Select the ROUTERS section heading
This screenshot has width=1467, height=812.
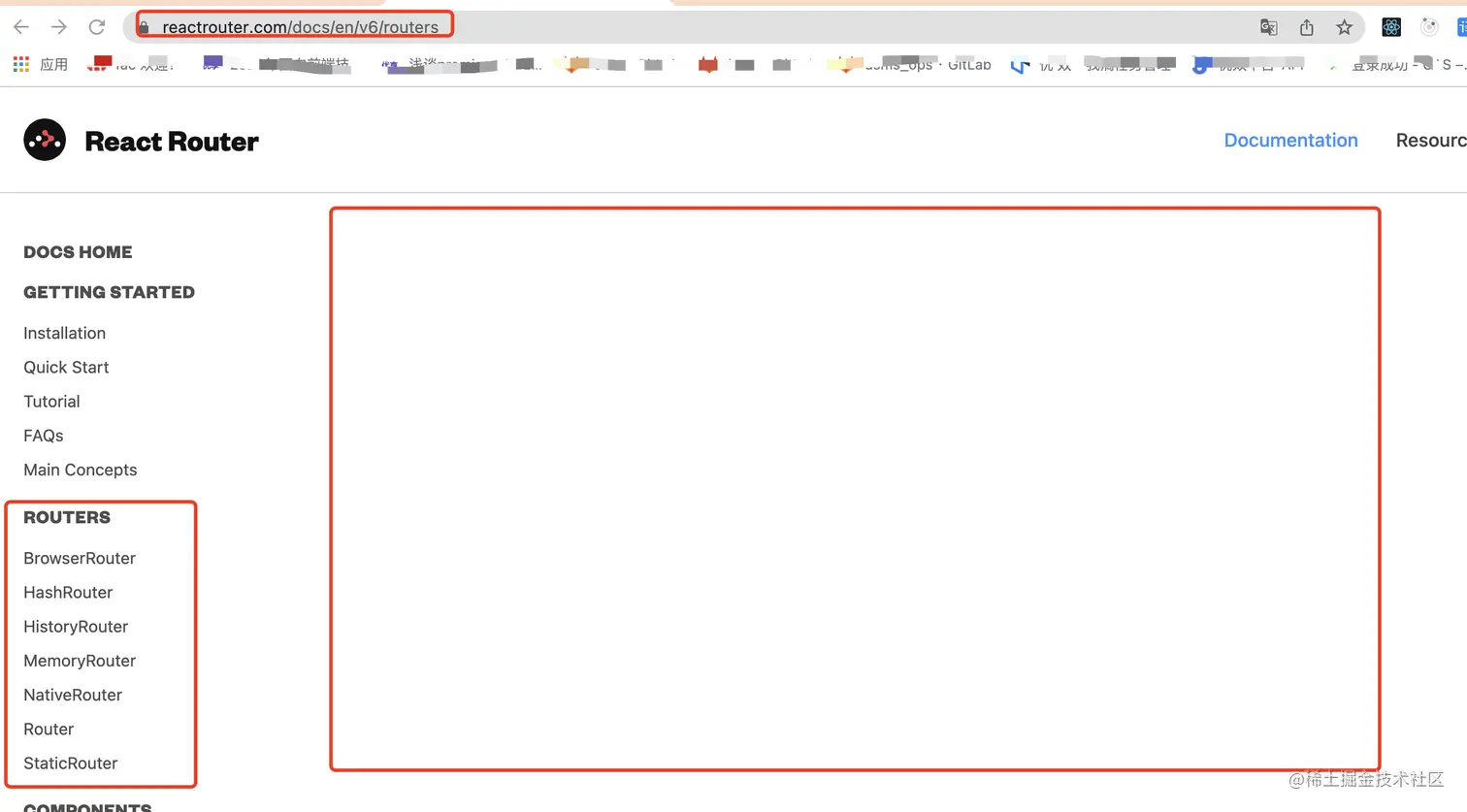pos(67,517)
